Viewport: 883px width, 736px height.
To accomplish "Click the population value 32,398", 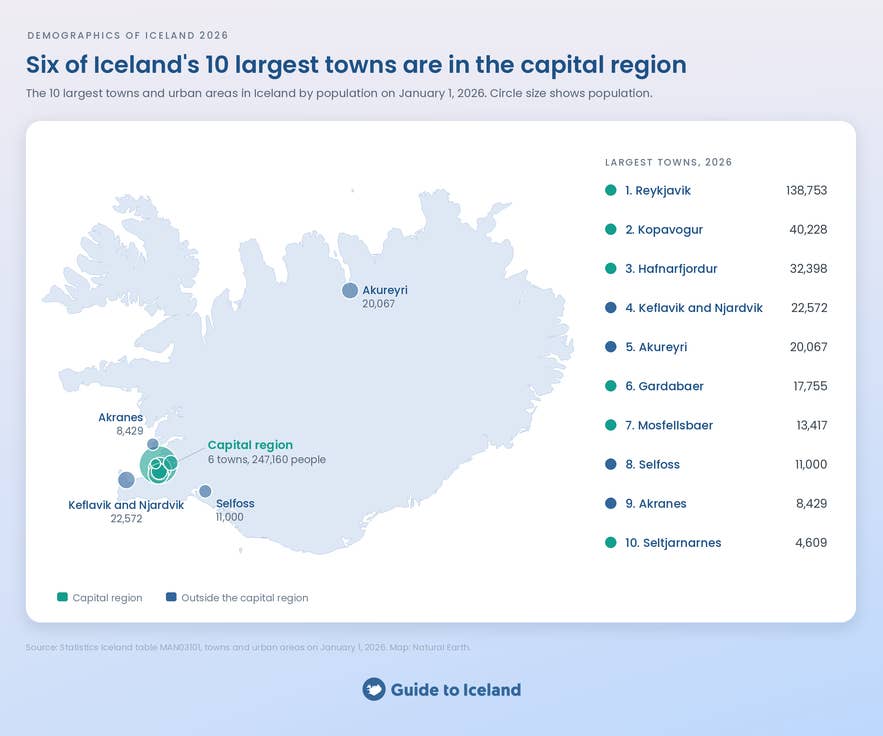I will [808, 269].
